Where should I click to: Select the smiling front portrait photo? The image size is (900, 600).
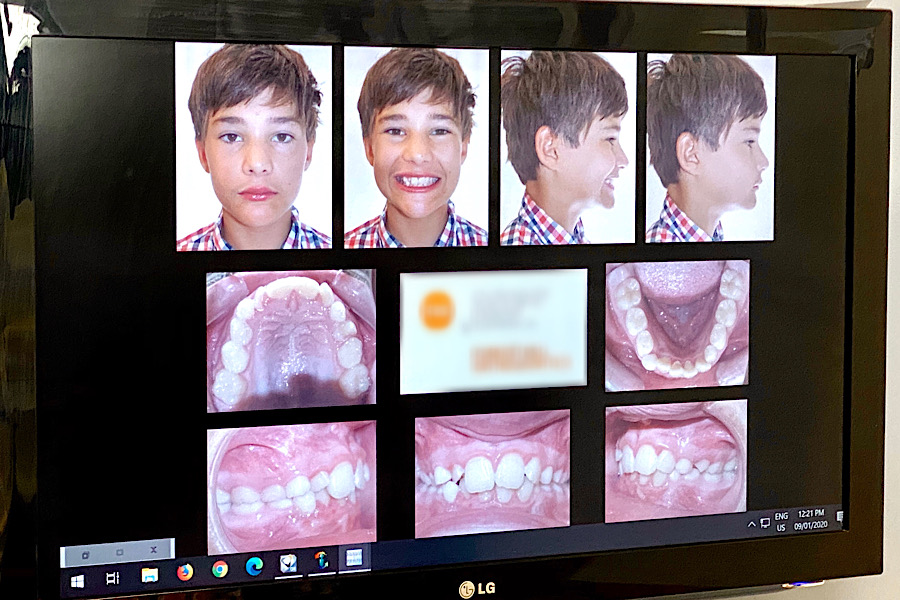point(416,146)
